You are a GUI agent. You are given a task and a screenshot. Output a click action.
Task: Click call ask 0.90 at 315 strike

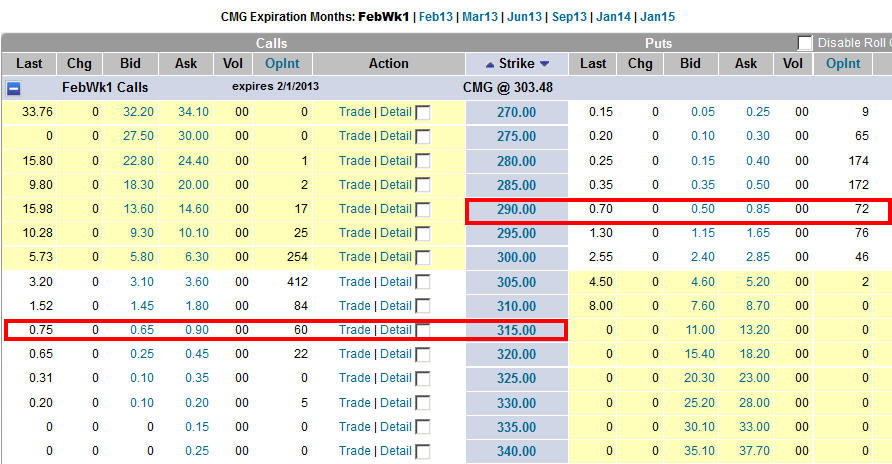pyautogui.click(x=197, y=330)
